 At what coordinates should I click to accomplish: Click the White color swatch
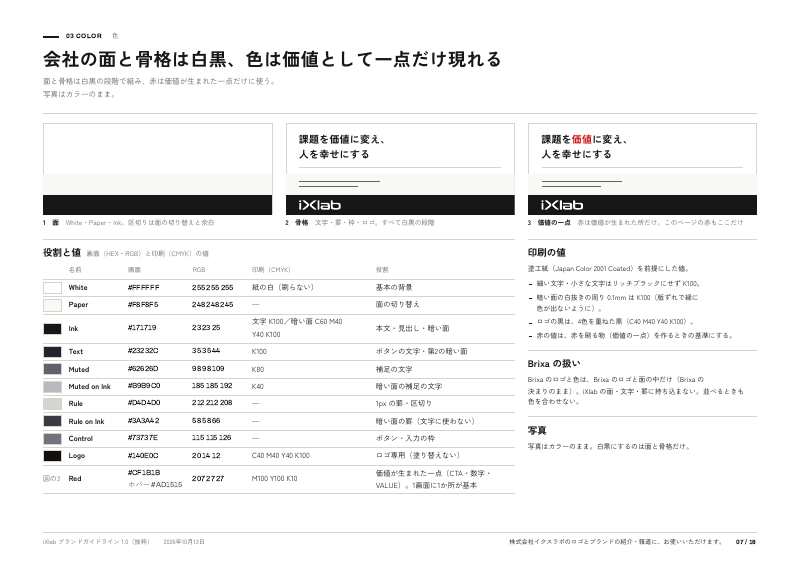(52, 288)
